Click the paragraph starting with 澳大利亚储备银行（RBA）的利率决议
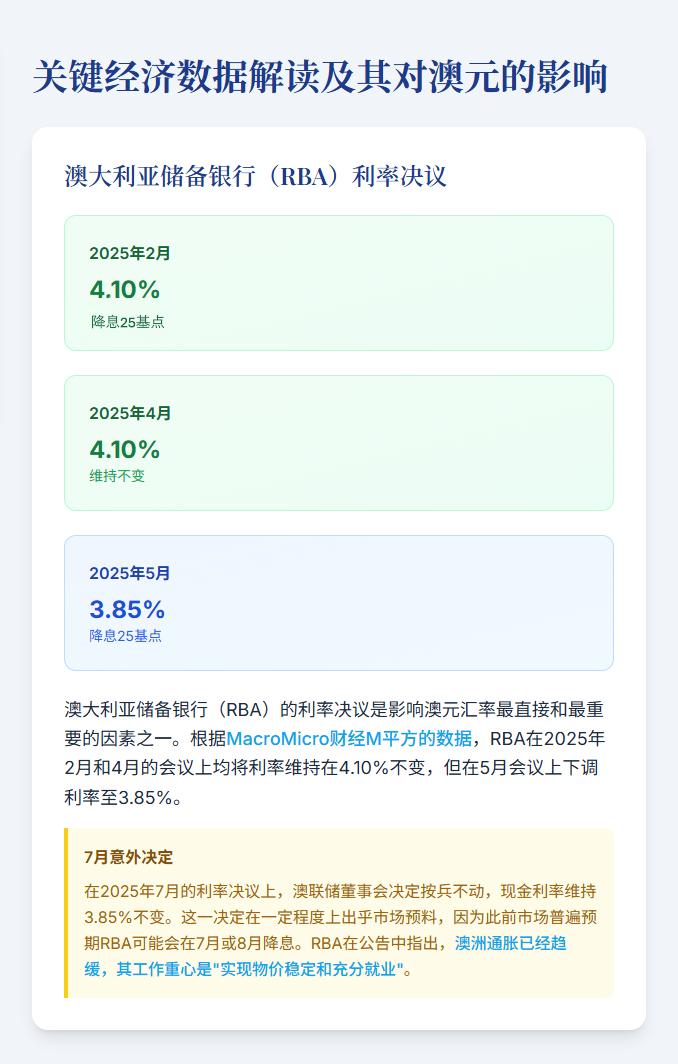This screenshot has height=1064, width=678. (335, 753)
